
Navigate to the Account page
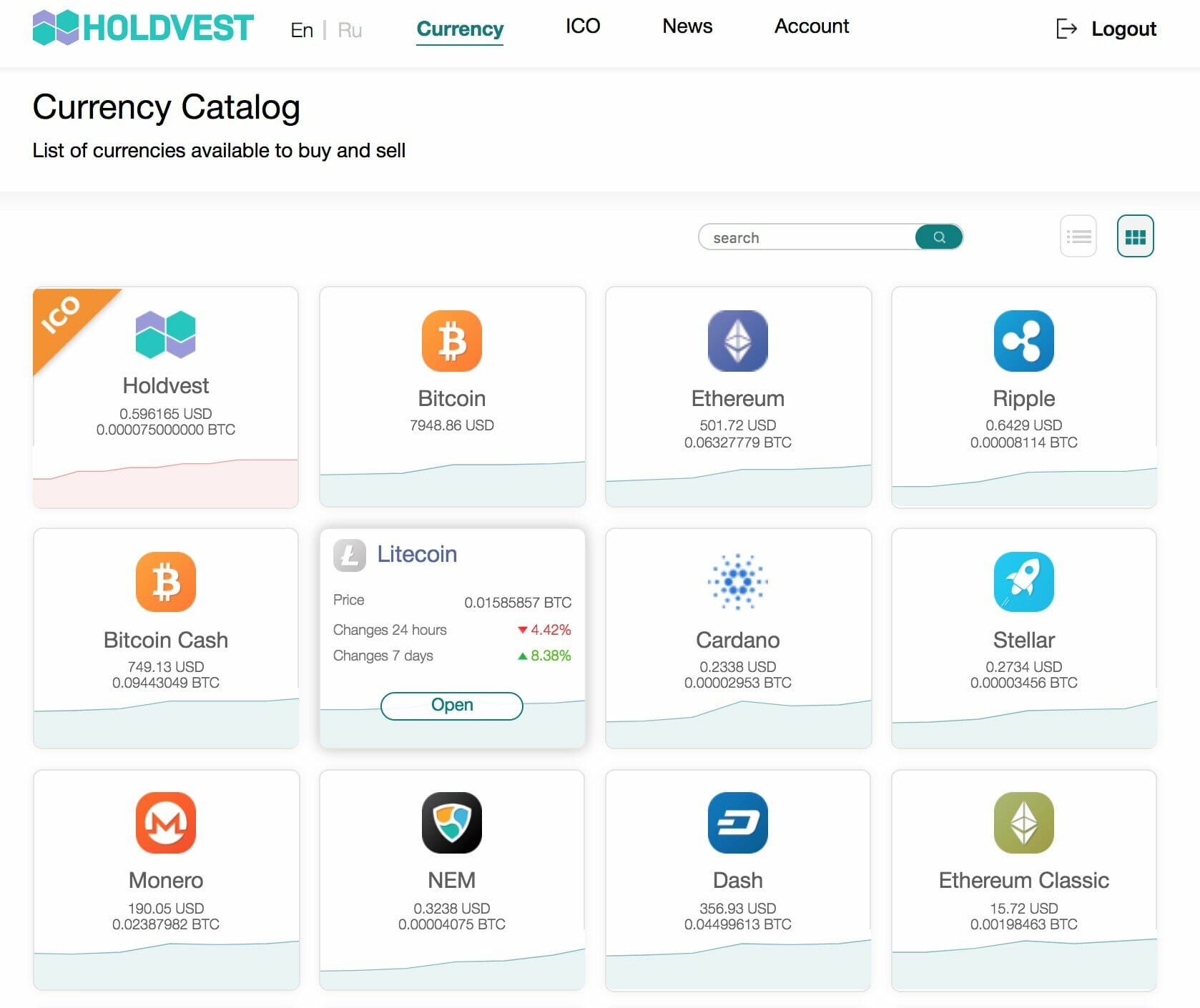point(811,27)
